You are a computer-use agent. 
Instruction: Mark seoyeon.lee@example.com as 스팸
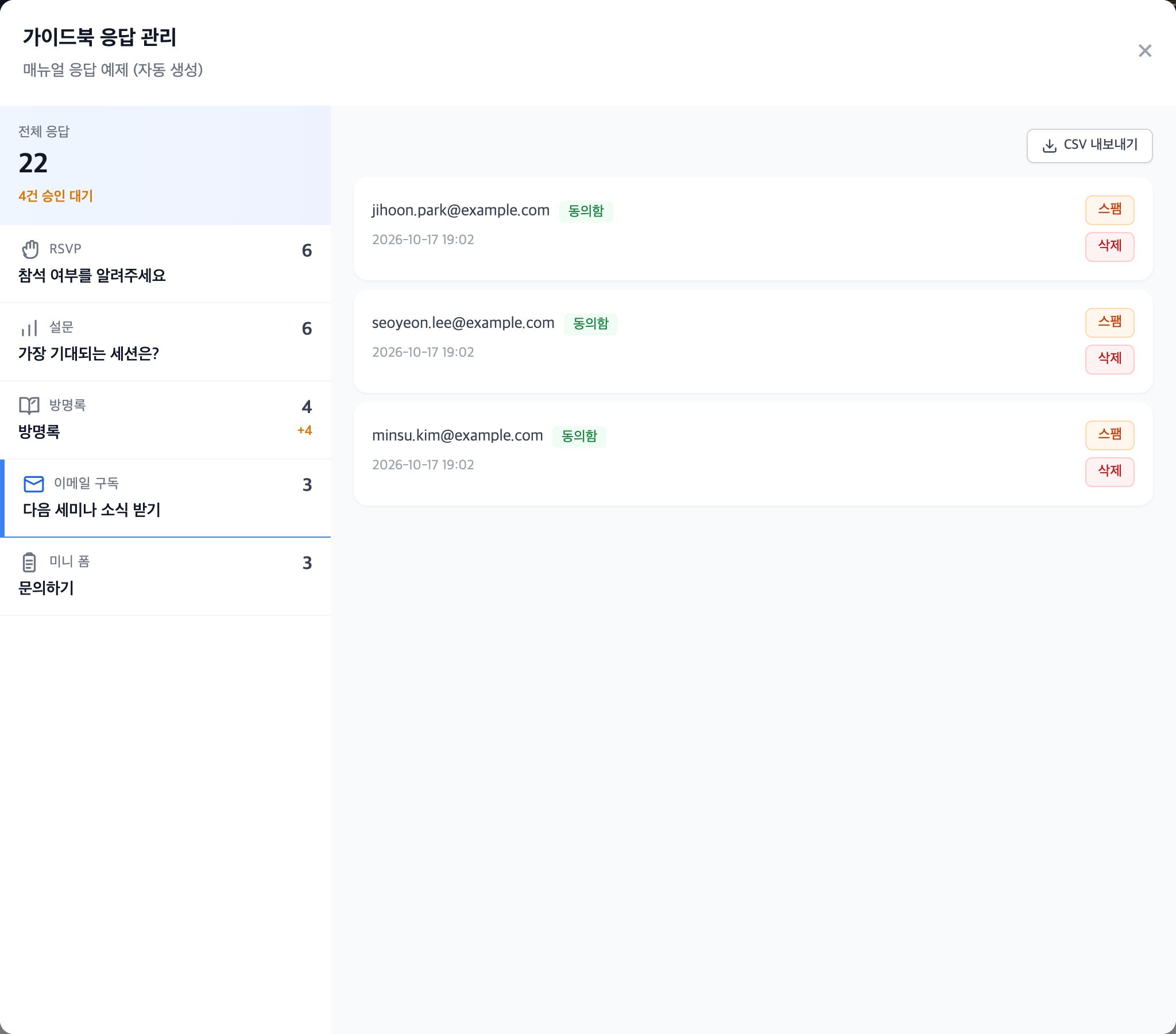coord(1109,322)
